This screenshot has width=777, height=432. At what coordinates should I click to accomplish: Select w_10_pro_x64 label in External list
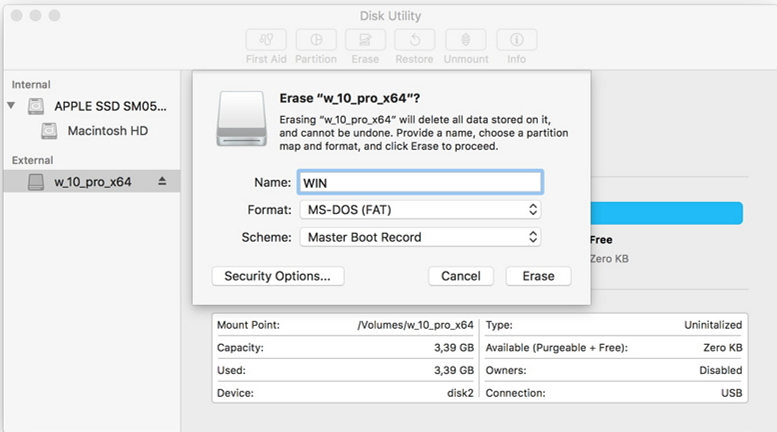(93, 182)
